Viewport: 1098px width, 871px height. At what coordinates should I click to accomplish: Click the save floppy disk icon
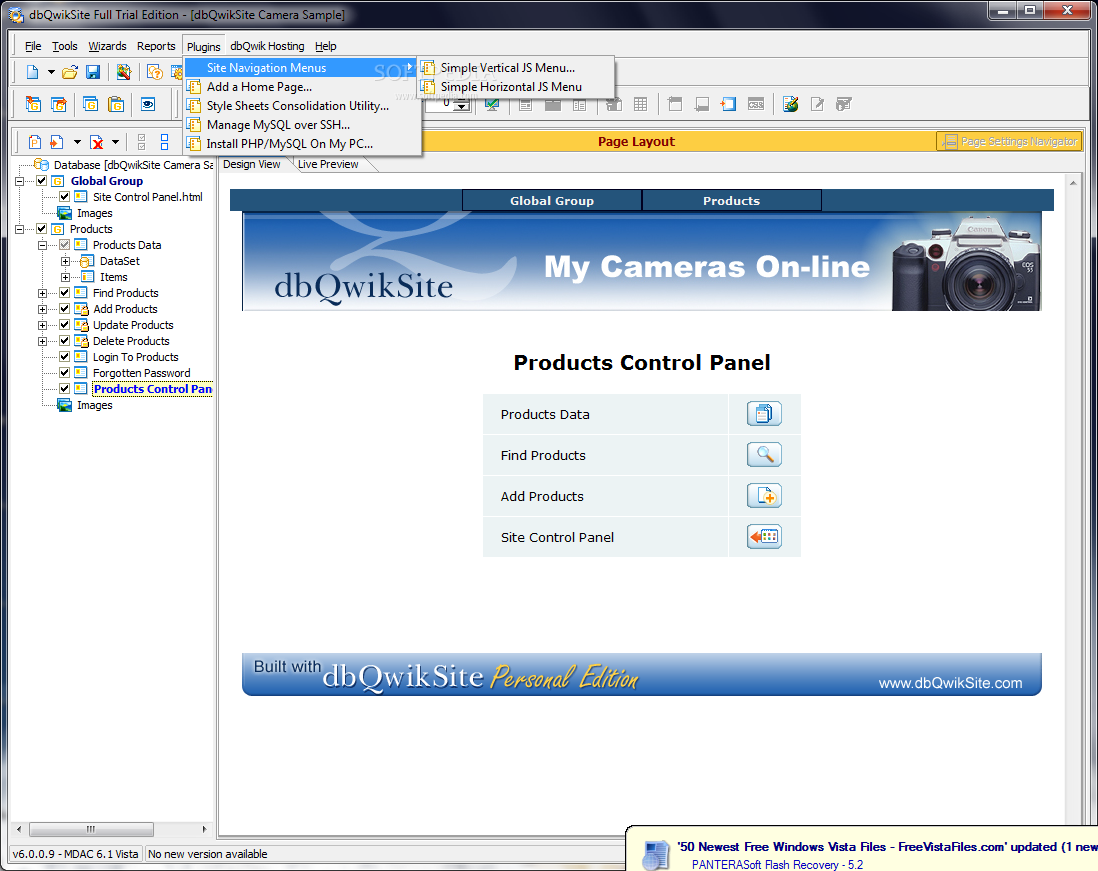pos(92,72)
